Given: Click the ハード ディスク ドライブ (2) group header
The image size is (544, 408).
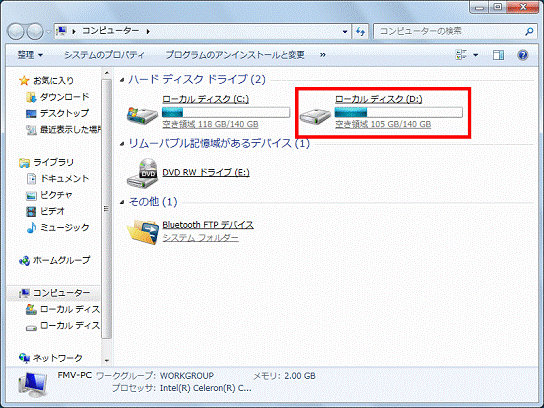Looking at the screenshot, I should coord(197,79).
